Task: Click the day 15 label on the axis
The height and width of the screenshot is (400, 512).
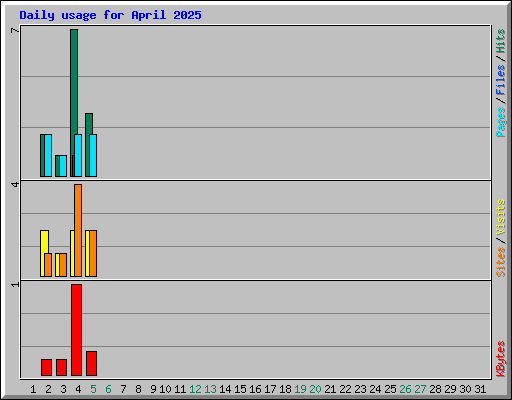Action: tap(240, 389)
